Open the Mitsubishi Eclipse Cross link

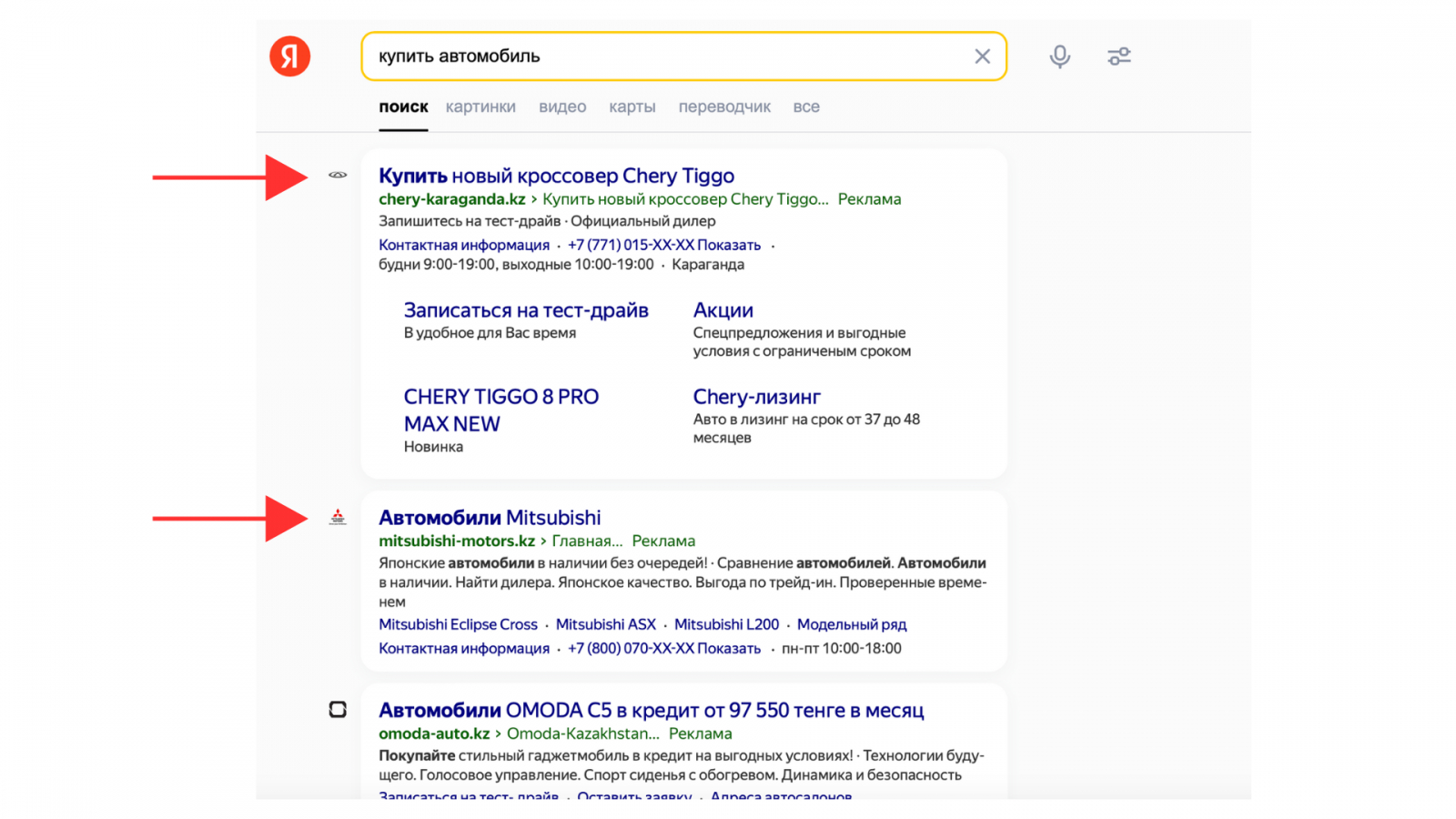pos(458,625)
